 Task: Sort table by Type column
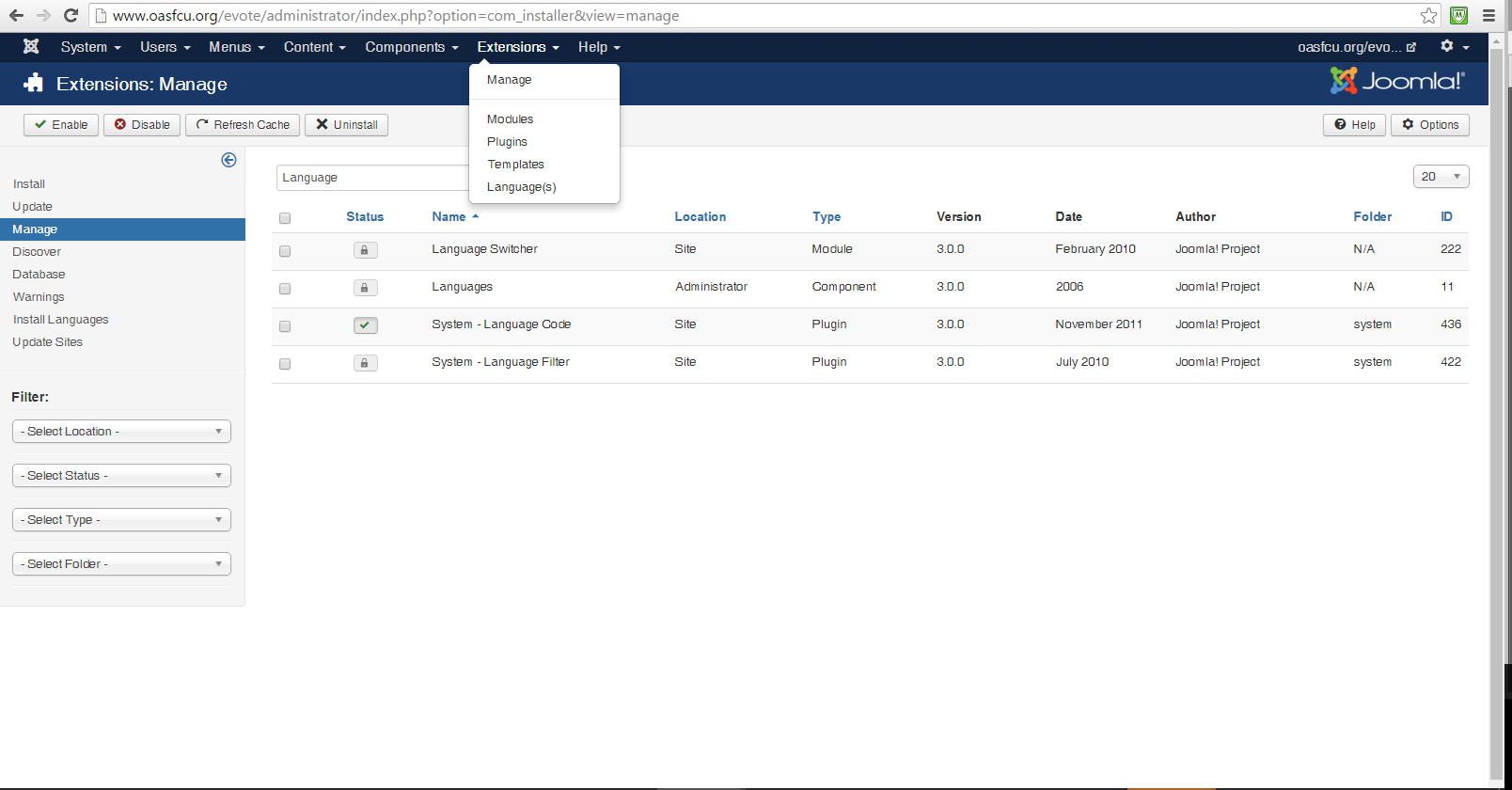coord(827,217)
